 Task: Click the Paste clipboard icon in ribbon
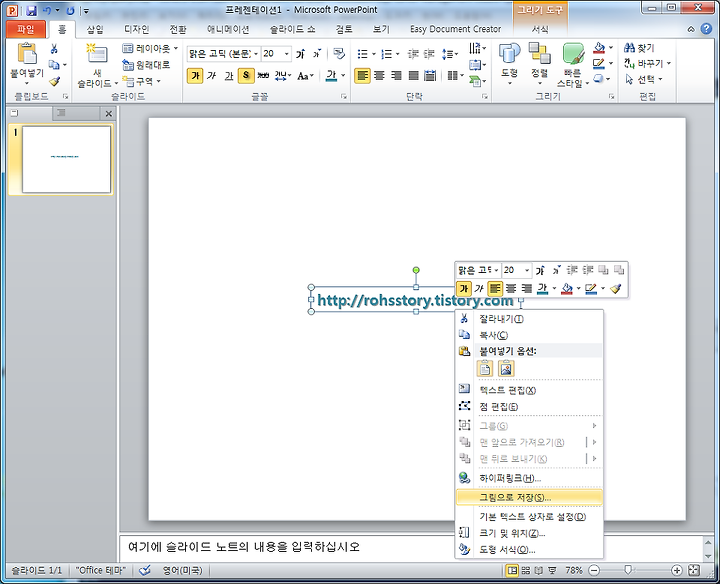(x=27, y=53)
